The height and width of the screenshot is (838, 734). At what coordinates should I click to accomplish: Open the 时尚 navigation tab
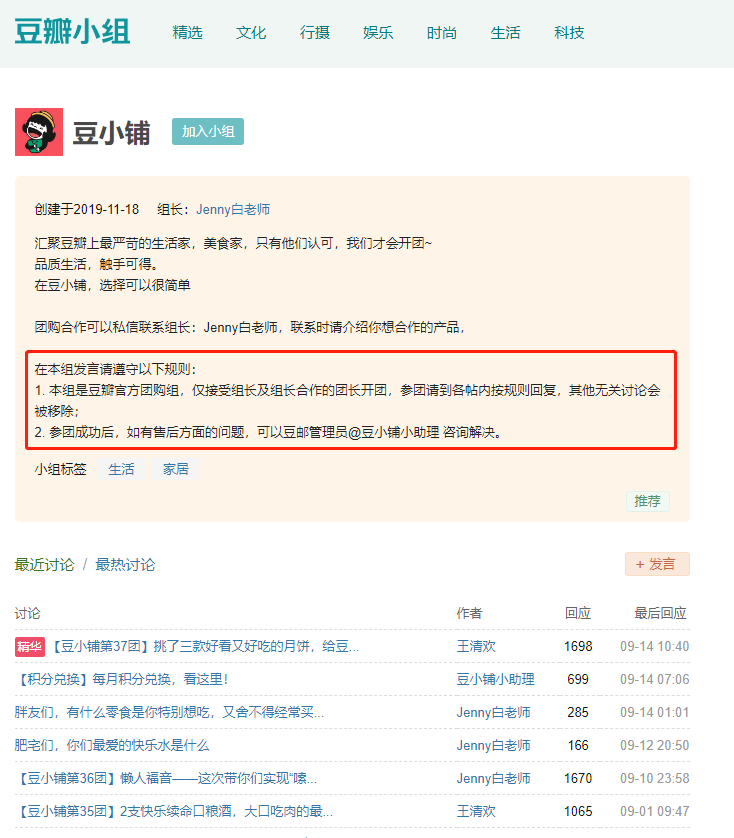pos(442,33)
